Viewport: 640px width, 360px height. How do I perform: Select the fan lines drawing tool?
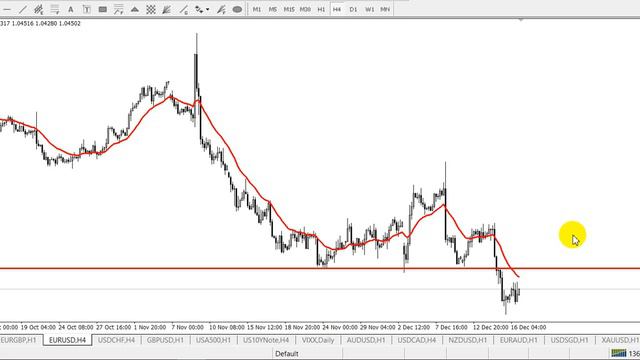[167, 9]
